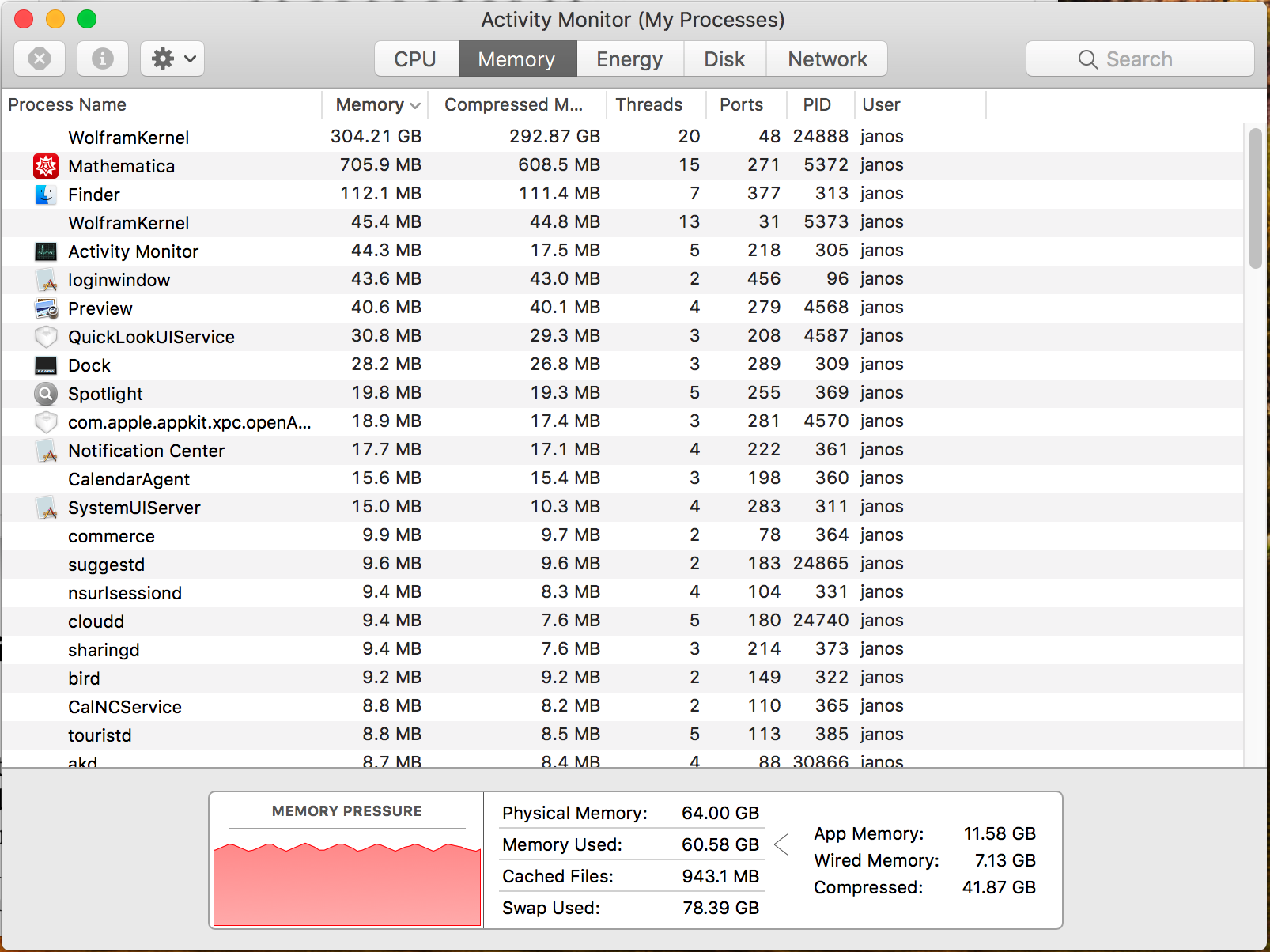Click the Physical Memory 64.00 GB value
1270x952 pixels.
tap(720, 813)
